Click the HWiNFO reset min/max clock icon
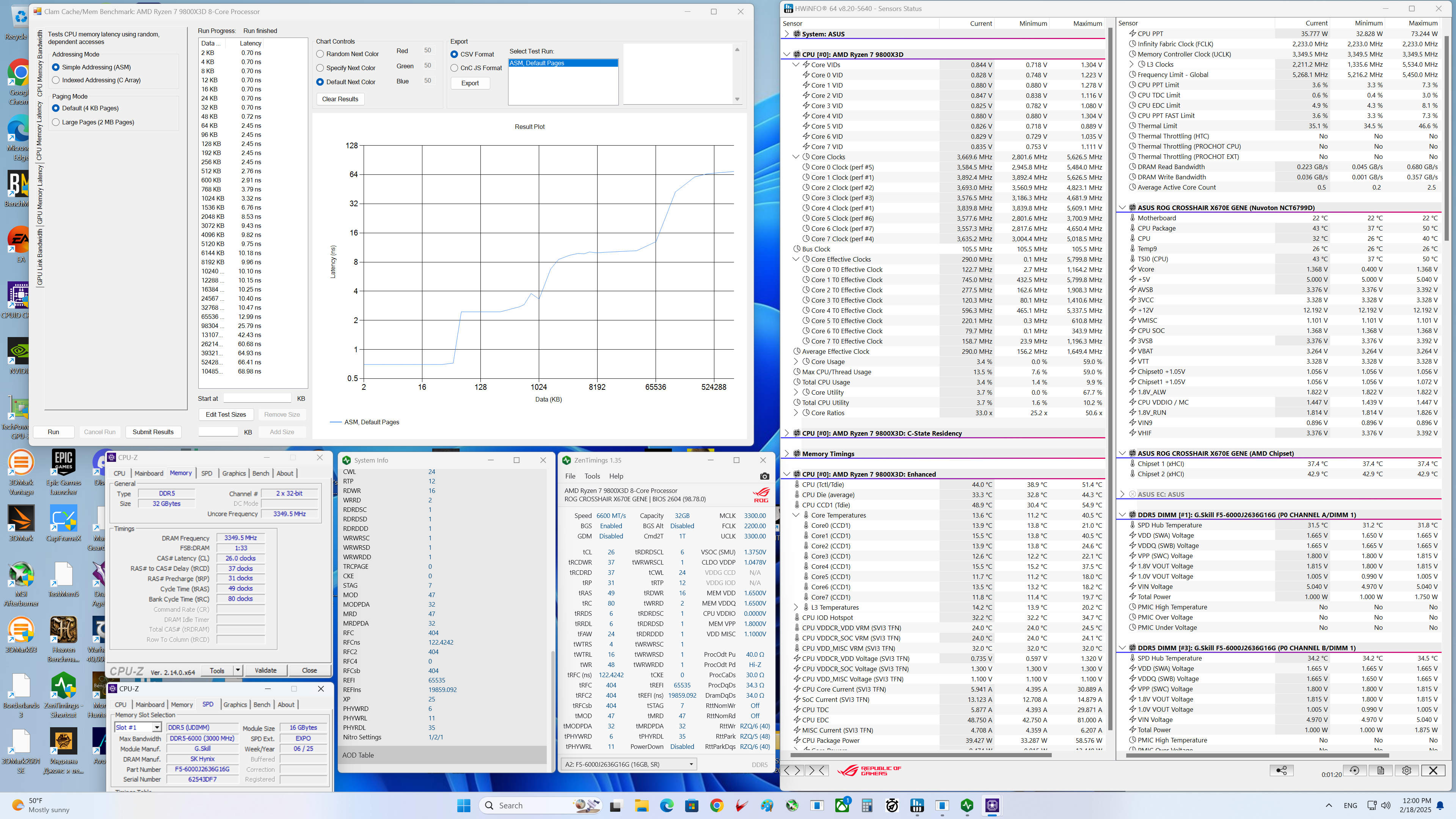 click(x=1354, y=770)
